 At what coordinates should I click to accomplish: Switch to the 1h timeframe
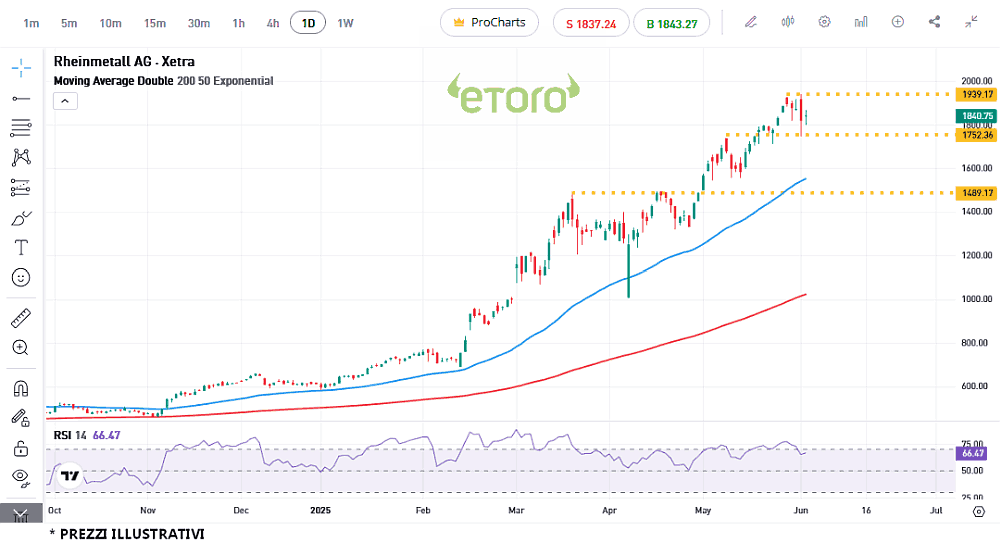tap(239, 24)
